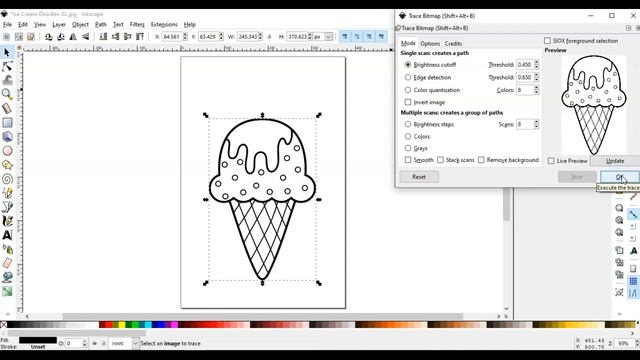
Task: Raise selection to top
Action: point(140,37)
